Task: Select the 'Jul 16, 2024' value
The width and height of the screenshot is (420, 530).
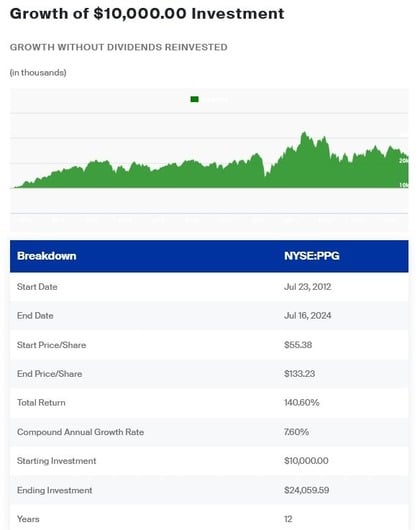Action: [x=307, y=315]
